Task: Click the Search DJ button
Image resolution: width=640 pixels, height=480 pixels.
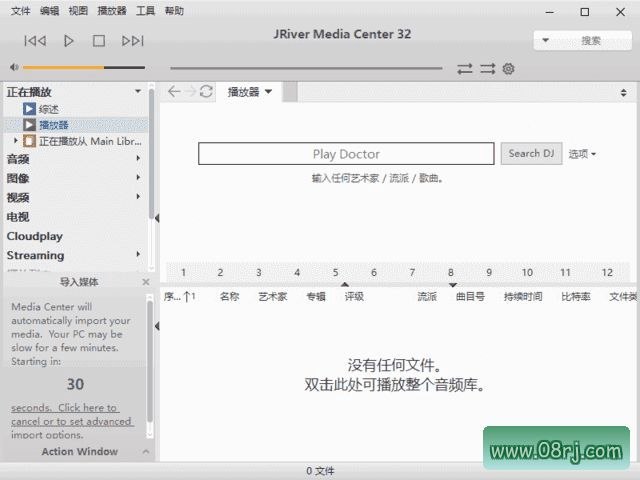Action: click(x=531, y=153)
